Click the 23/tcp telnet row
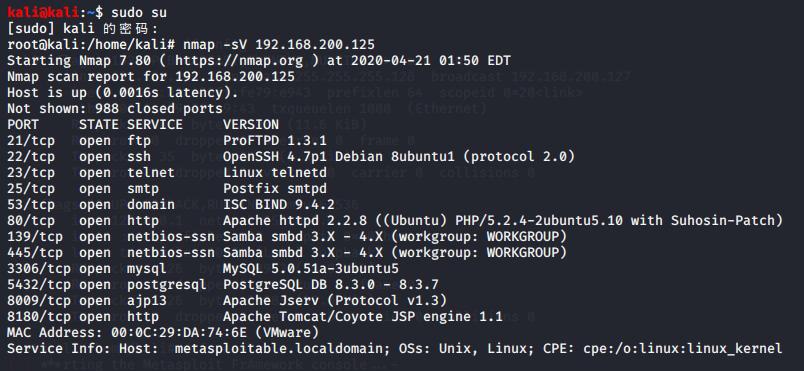Viewport: 804px width, 371px height. (x=167, y=173)
